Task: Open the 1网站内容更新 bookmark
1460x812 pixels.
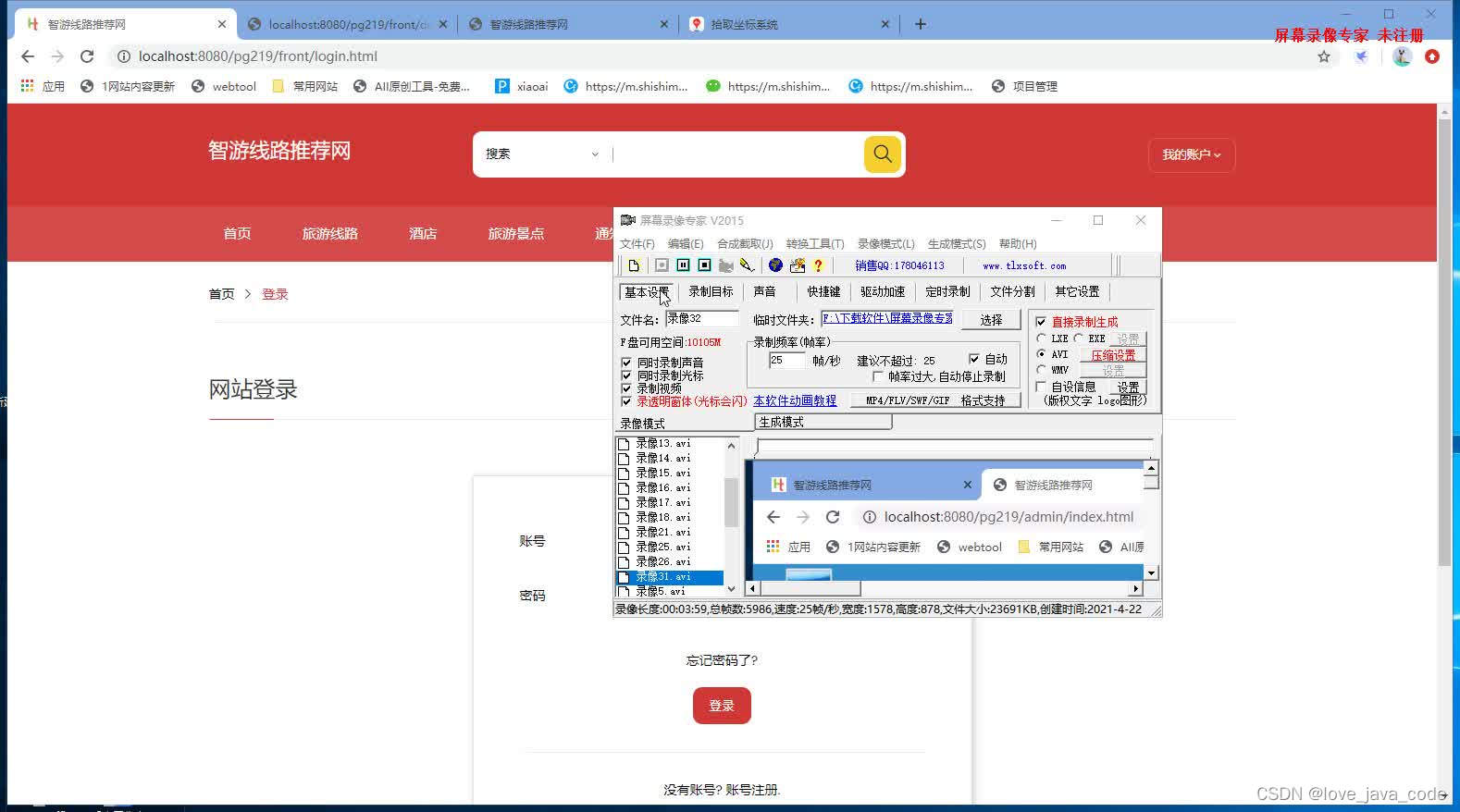Action: click(128, 86)
